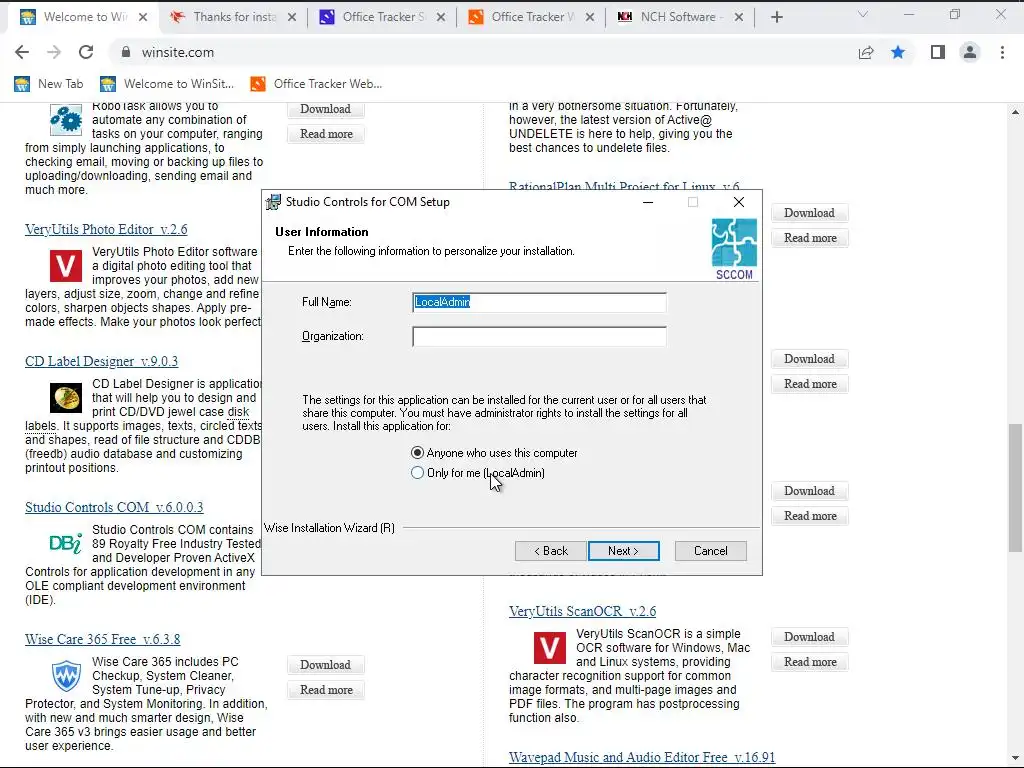Switch to NCH Software tab
1024x768 pixels.
[680, 18]
